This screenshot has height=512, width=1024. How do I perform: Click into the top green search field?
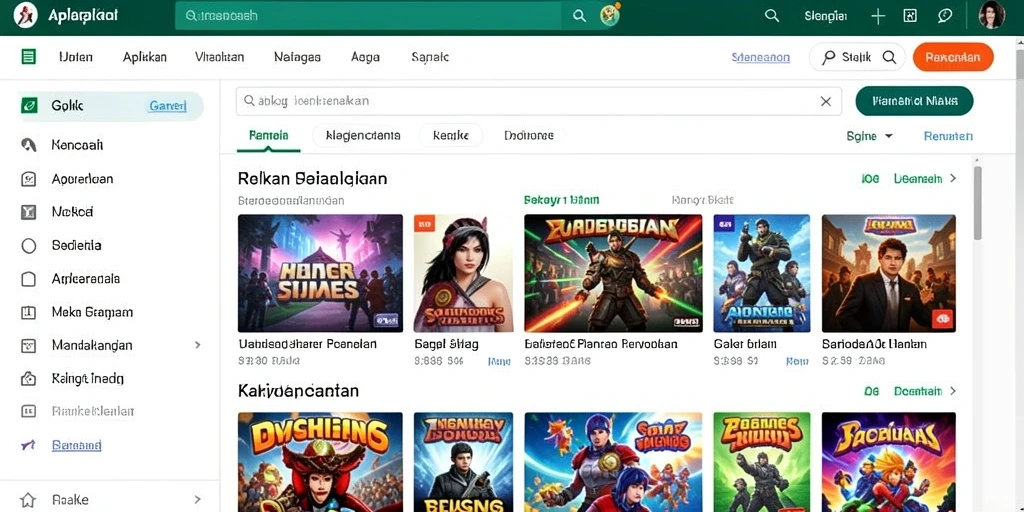[368, 15]
